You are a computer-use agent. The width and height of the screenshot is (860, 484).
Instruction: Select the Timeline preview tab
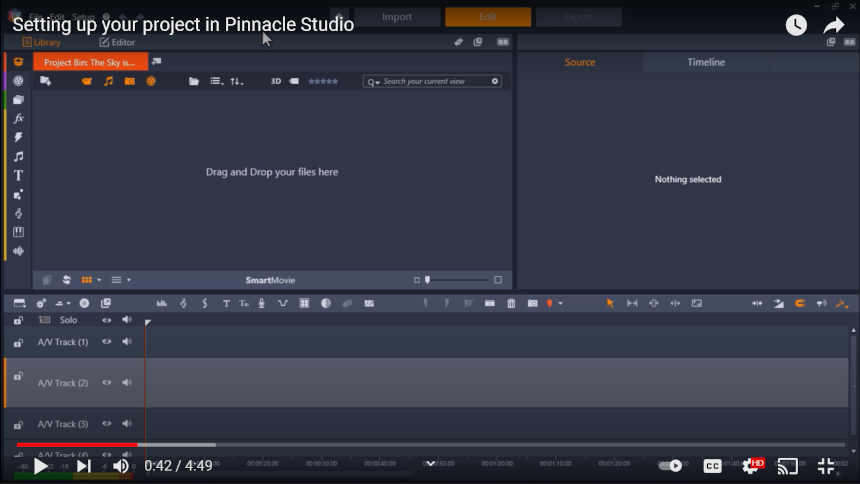pyautogui.click(x=706, y=62)
